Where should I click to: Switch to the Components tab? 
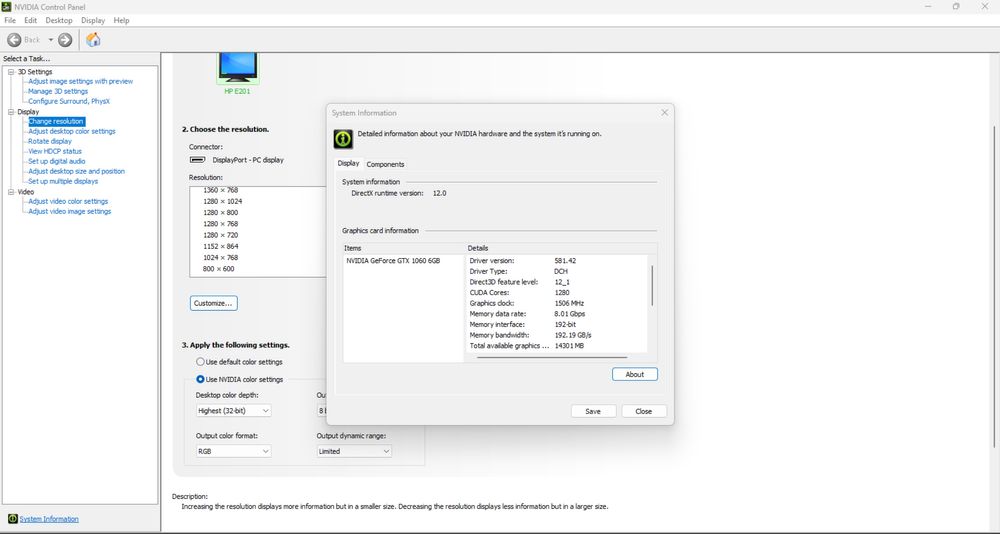(385, 164)
